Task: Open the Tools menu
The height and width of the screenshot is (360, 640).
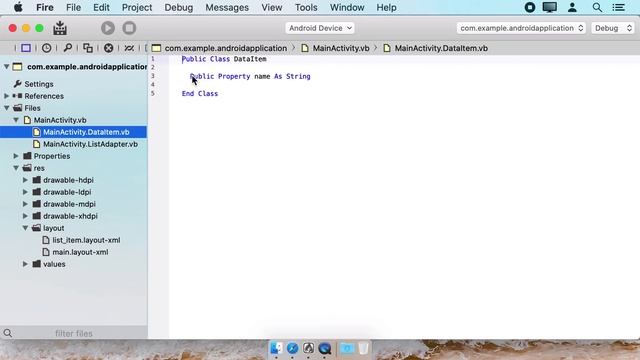Action: coord(306,7)
